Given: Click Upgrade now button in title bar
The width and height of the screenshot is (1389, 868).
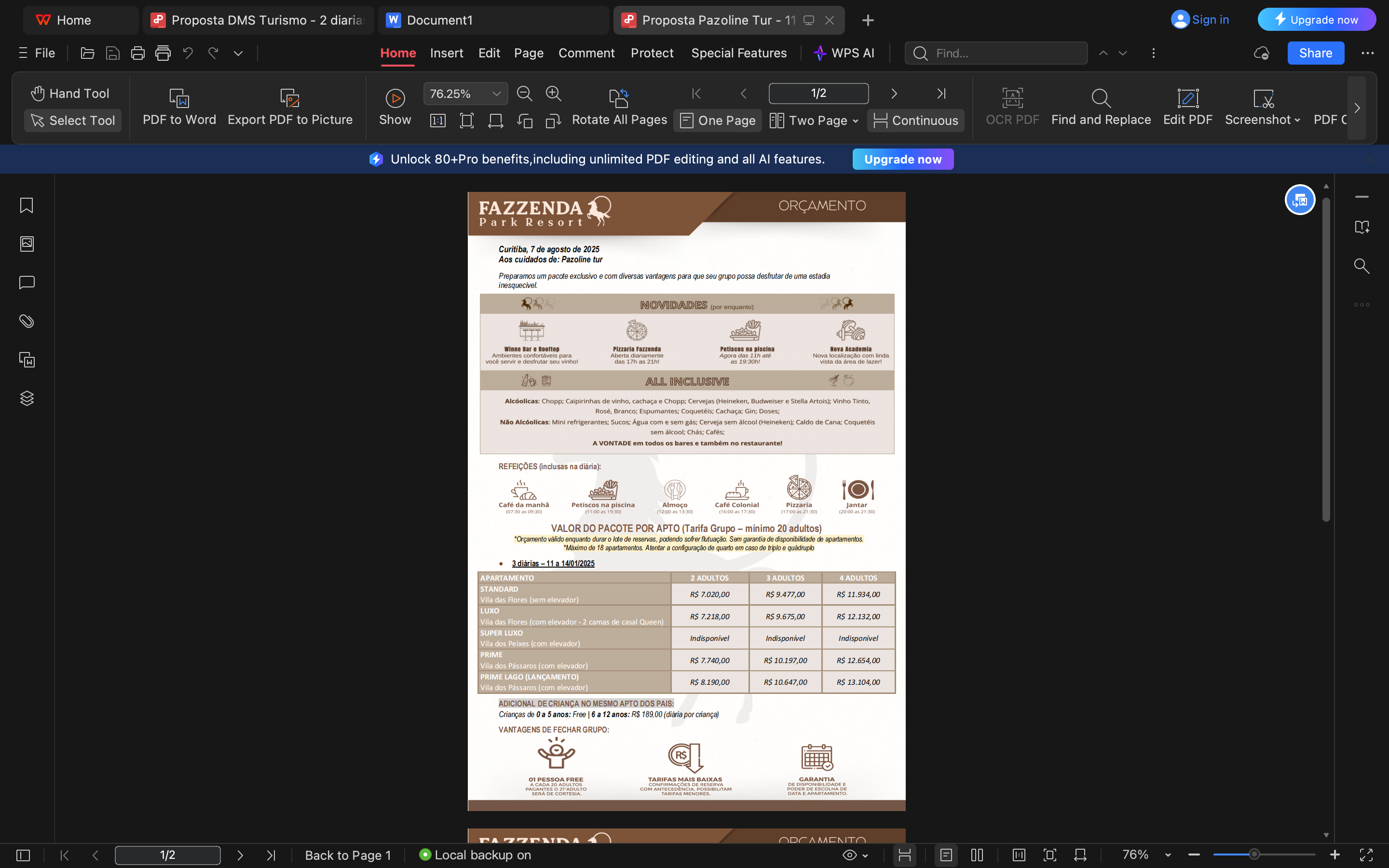Looking at the screenshot, I should 1317,19.
